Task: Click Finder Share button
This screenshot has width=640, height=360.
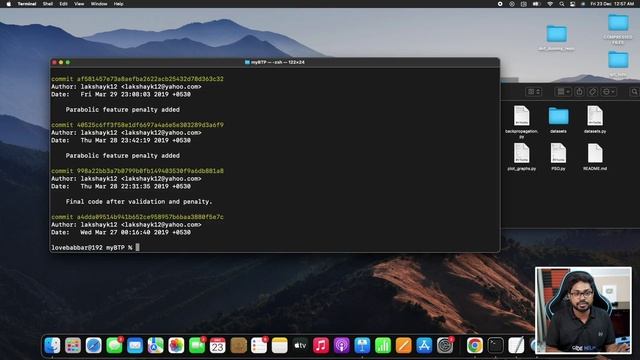Action: point(579,92)
